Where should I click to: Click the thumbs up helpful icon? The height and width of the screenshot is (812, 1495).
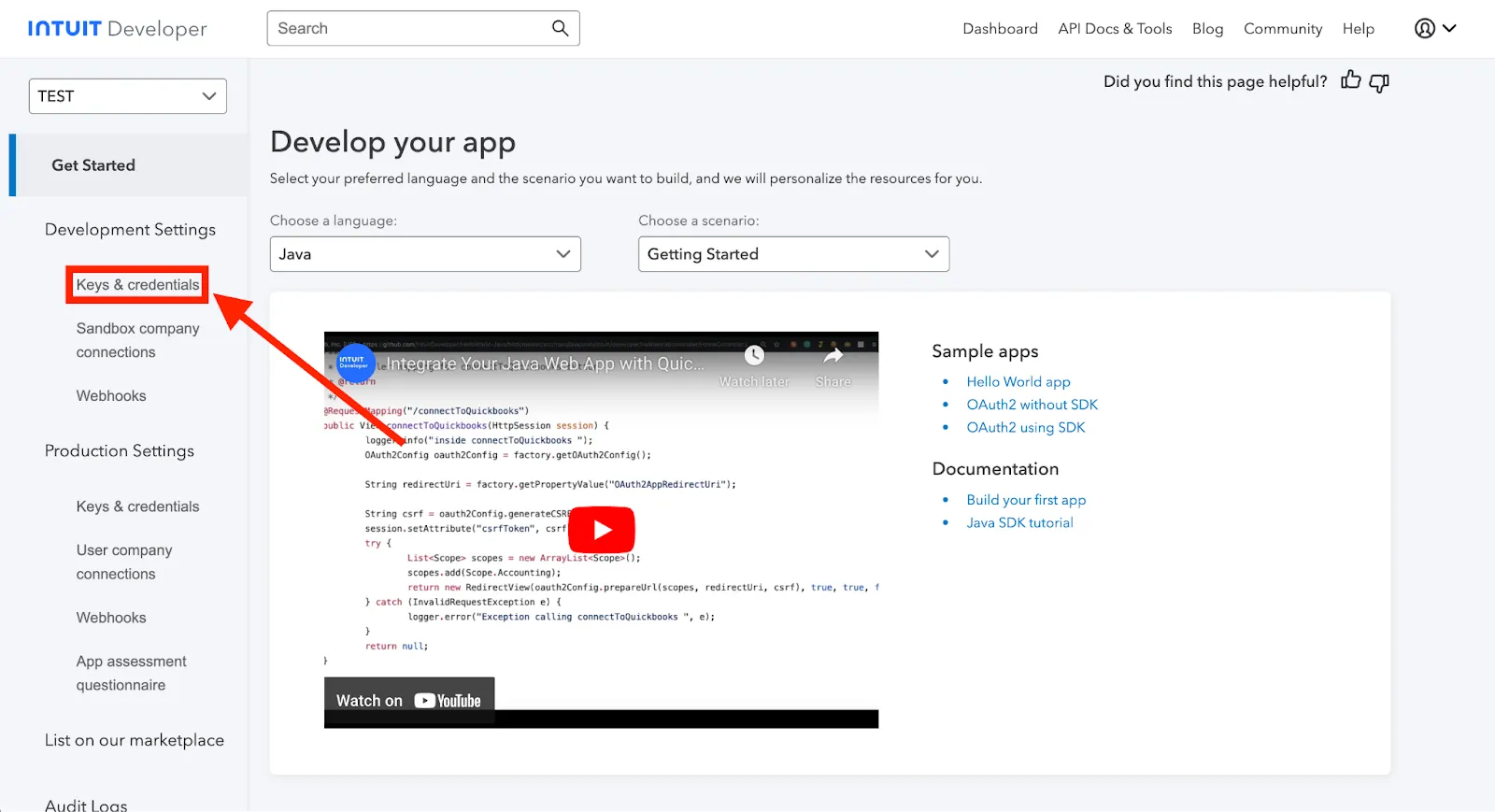pyautogui.click(x=1350, y=80)
